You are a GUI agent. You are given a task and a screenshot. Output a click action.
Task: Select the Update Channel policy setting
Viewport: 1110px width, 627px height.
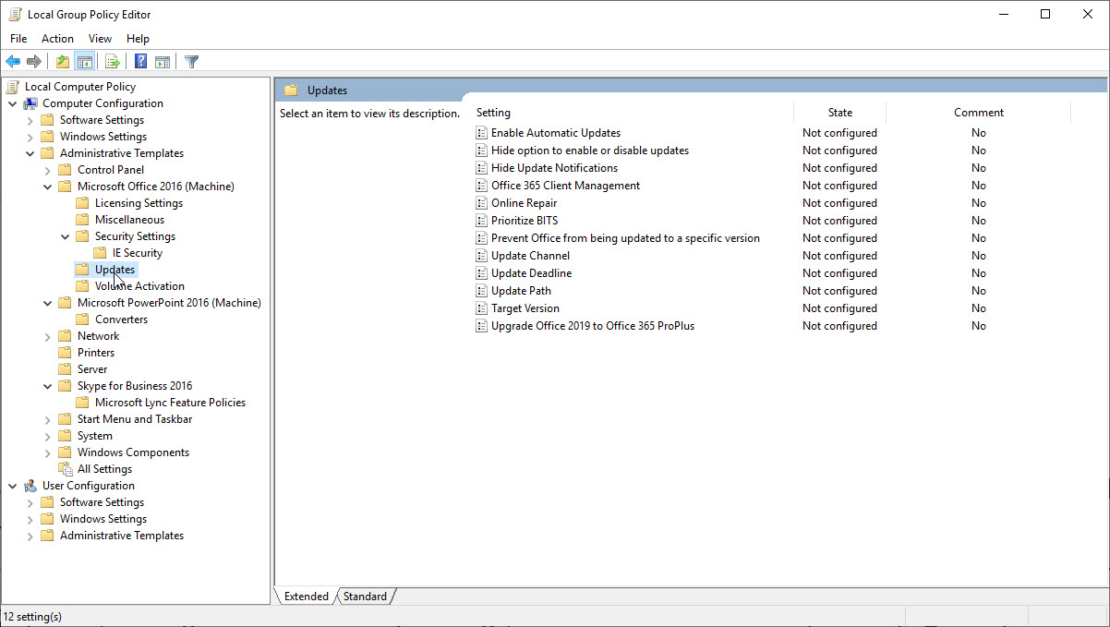tap(530, 255)
